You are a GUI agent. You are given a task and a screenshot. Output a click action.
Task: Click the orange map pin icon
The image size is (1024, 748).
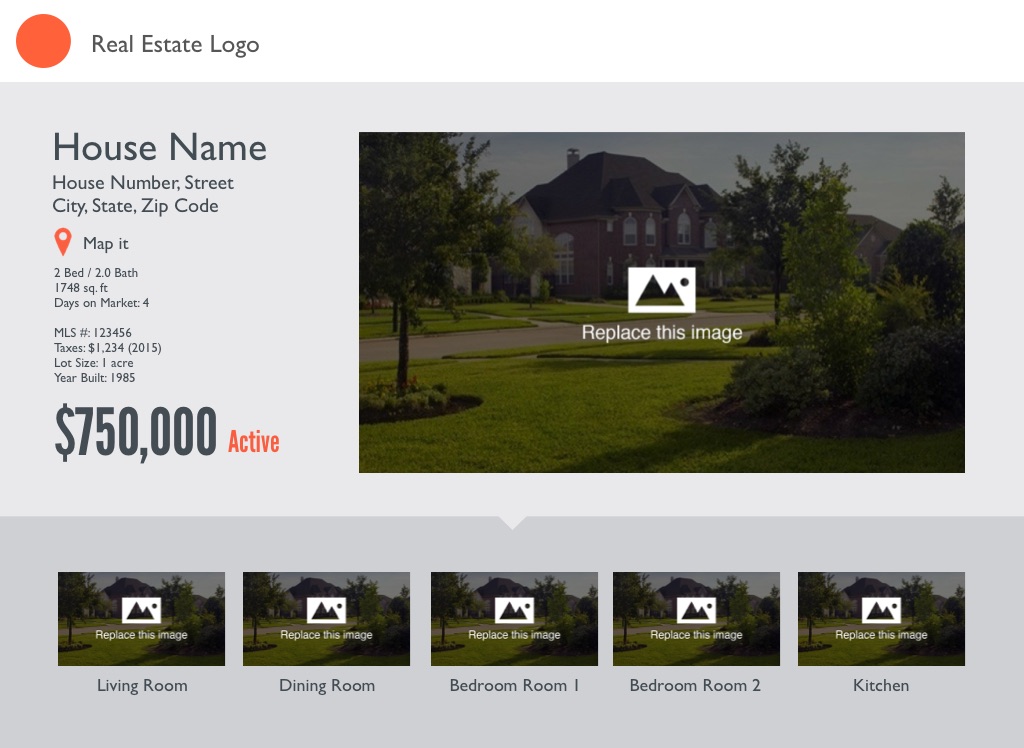click(x=63, y=242)
